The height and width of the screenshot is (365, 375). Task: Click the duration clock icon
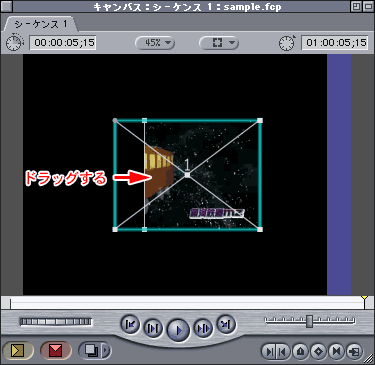(x=14, y=43)
